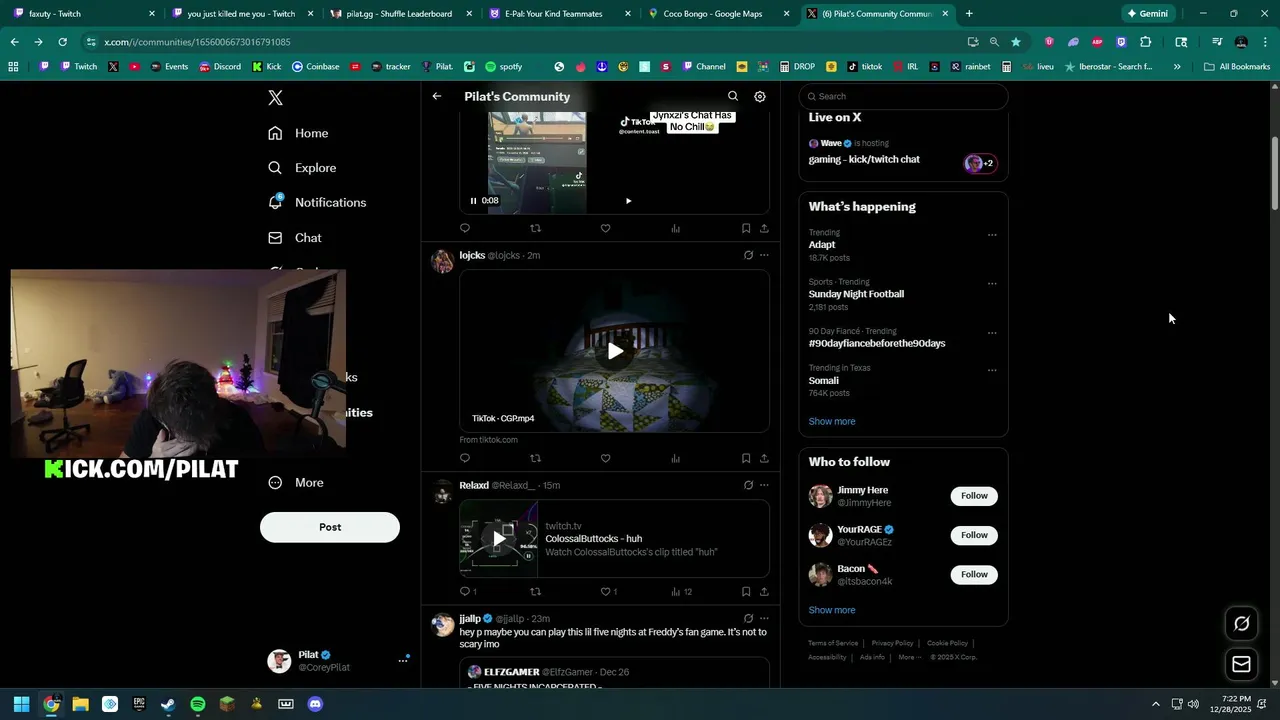The width and height of the screenshot is (1280, 720).
Task: Bookmark the top video post
Action: (746, 228)
